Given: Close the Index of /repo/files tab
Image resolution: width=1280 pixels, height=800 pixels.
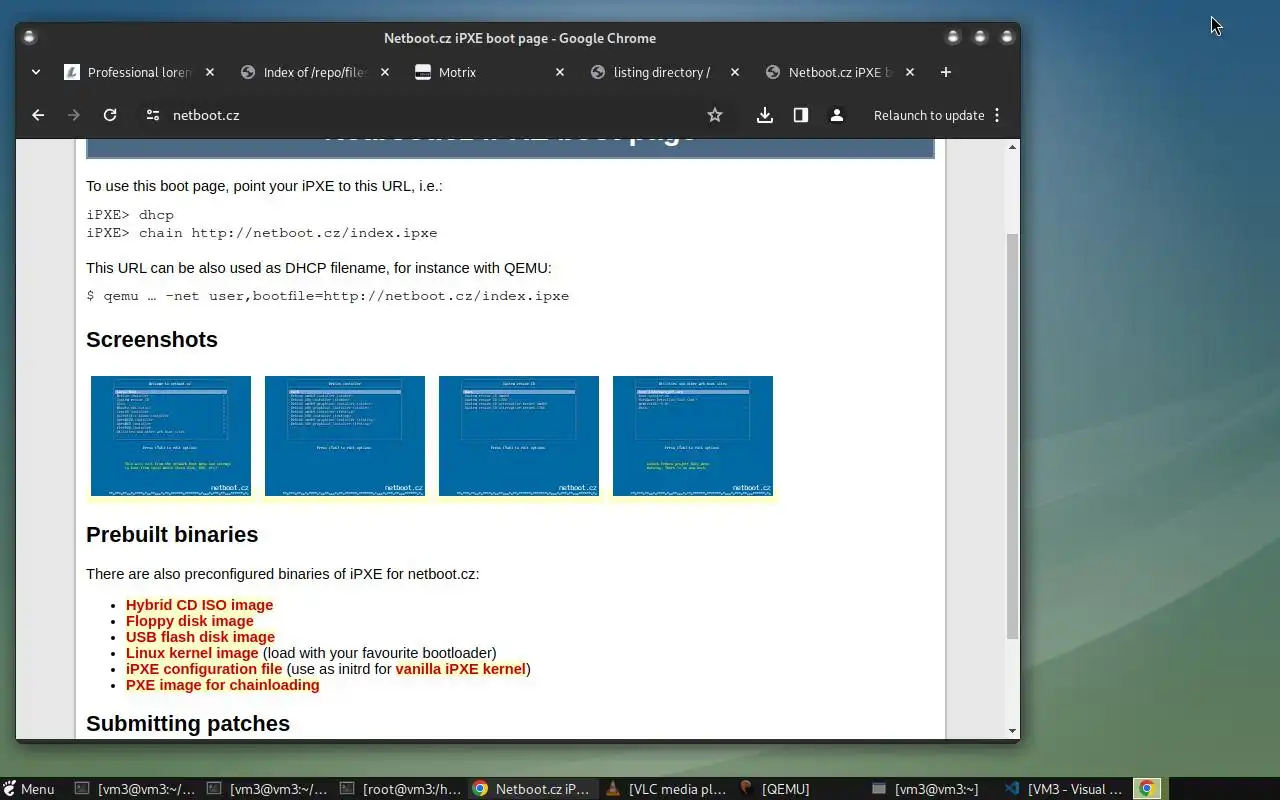Looking at the screenshot, I should tap(385, 72).
